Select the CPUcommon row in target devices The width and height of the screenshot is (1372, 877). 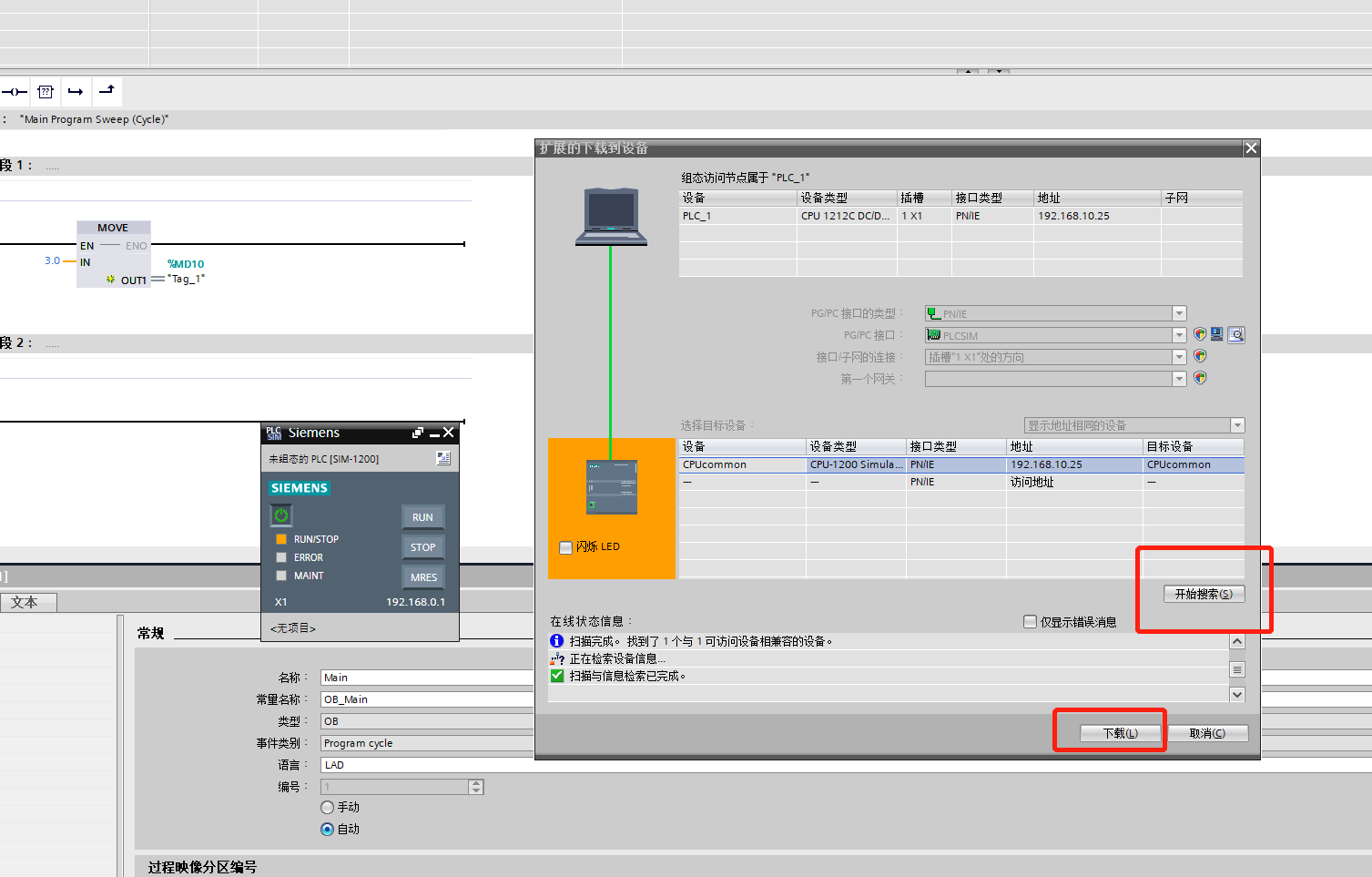coord(961,464)
